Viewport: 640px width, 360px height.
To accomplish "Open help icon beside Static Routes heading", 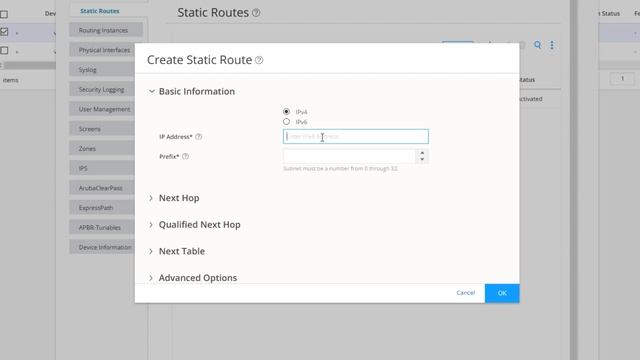I will tap(256, 13).
